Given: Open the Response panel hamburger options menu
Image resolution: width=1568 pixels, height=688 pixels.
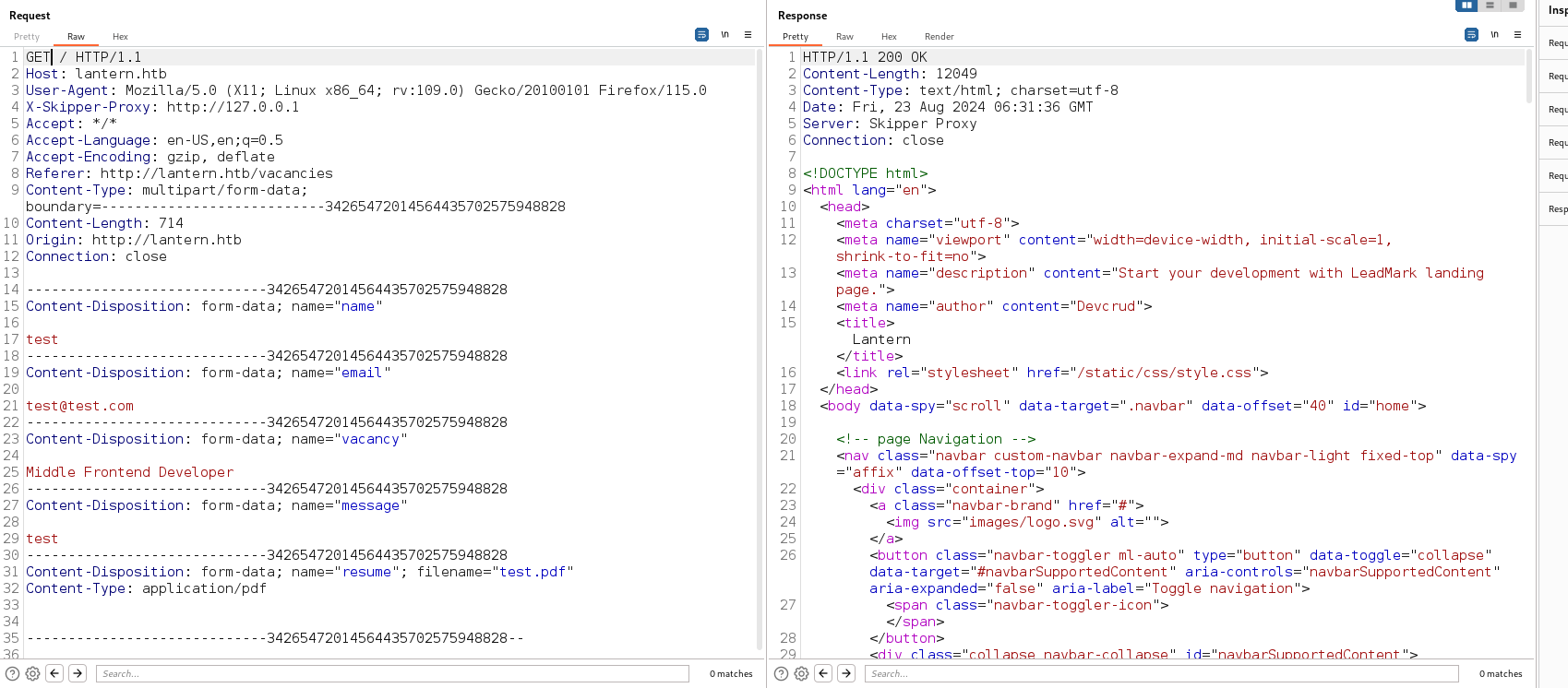Looking at the screenshot, I should pyautogui.click(x=1517, y=34).
